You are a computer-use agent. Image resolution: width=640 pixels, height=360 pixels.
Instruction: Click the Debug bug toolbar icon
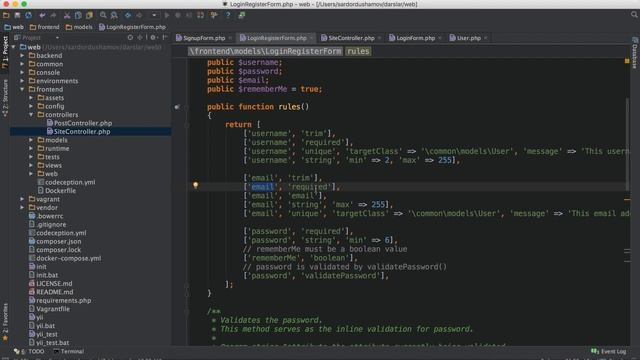(x=178, y=16)
